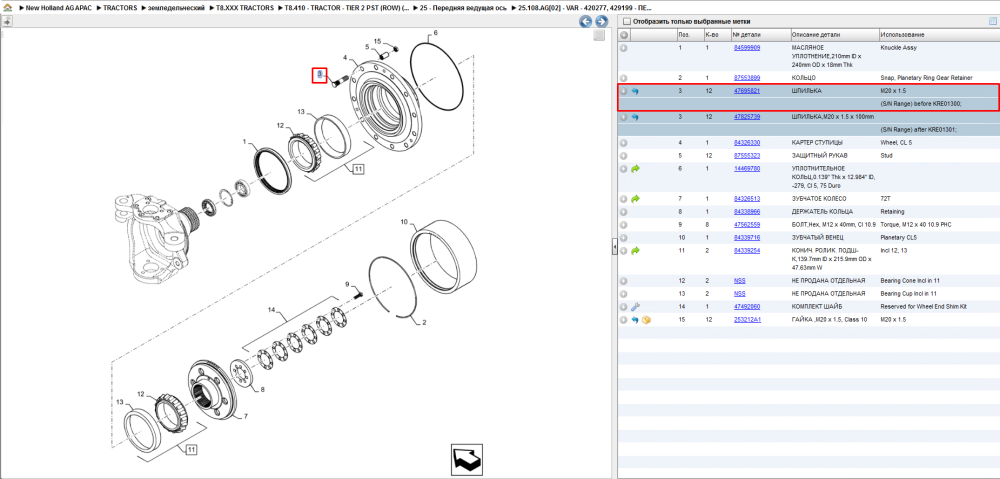The image size is (1000, 479).
Task: Go to 'T8.XXX TRACTORS' breadcrumb item
Action: (x=244, y=8)
